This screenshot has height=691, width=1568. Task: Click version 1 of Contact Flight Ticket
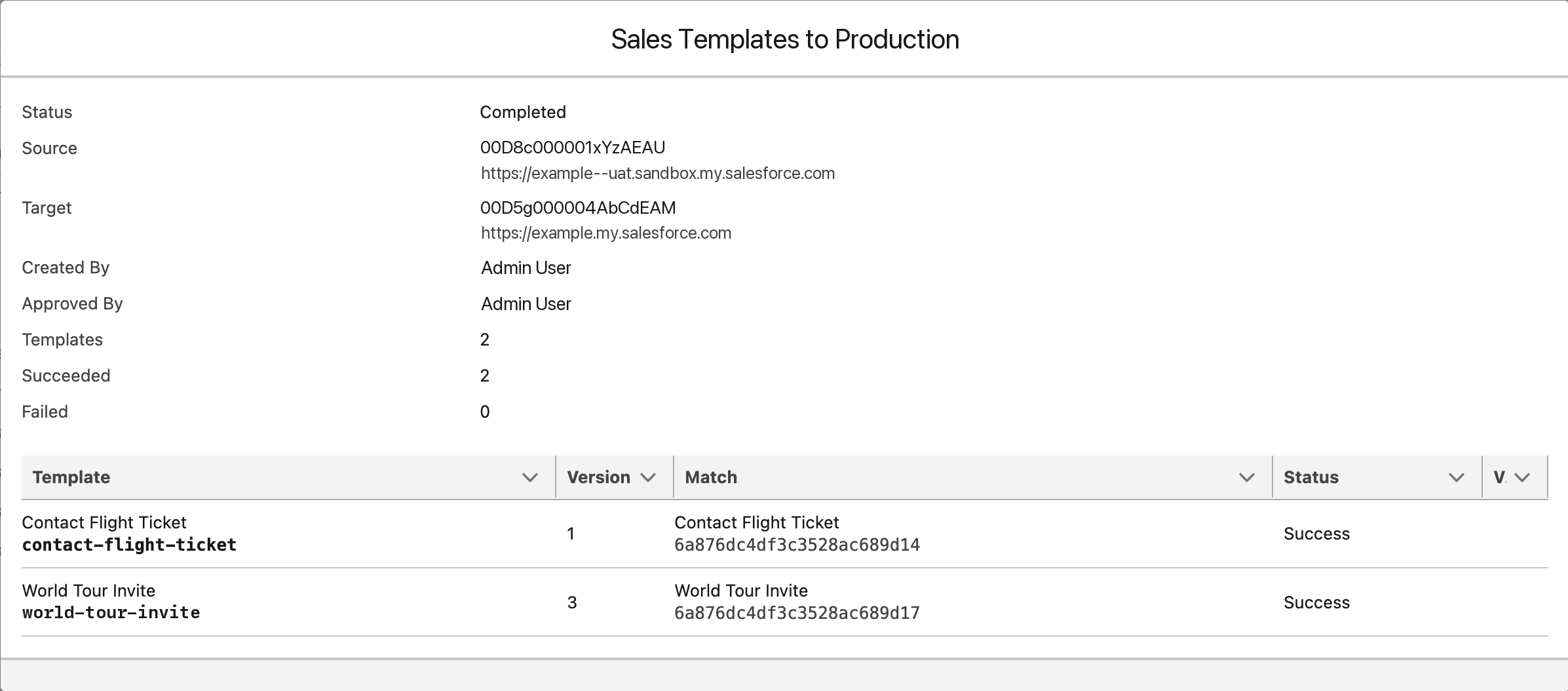pos(571,534)
